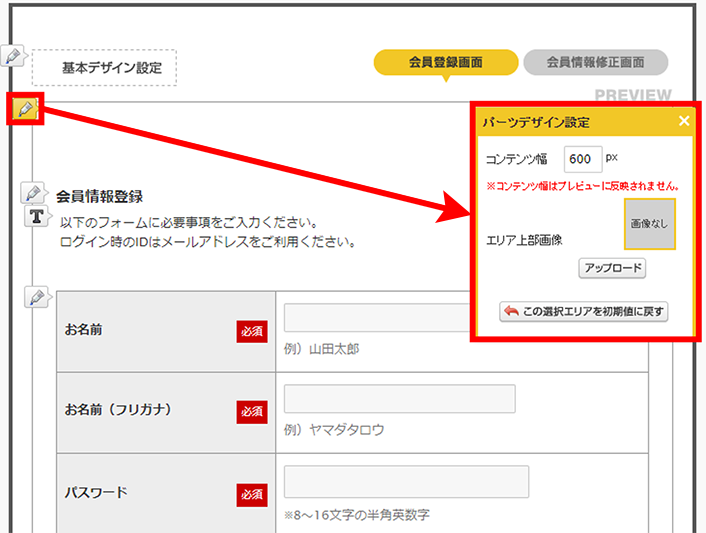Screen dimensions: 706x533
Task: Click the red-highlighted pencil edit icon
Action: [25, 109]
